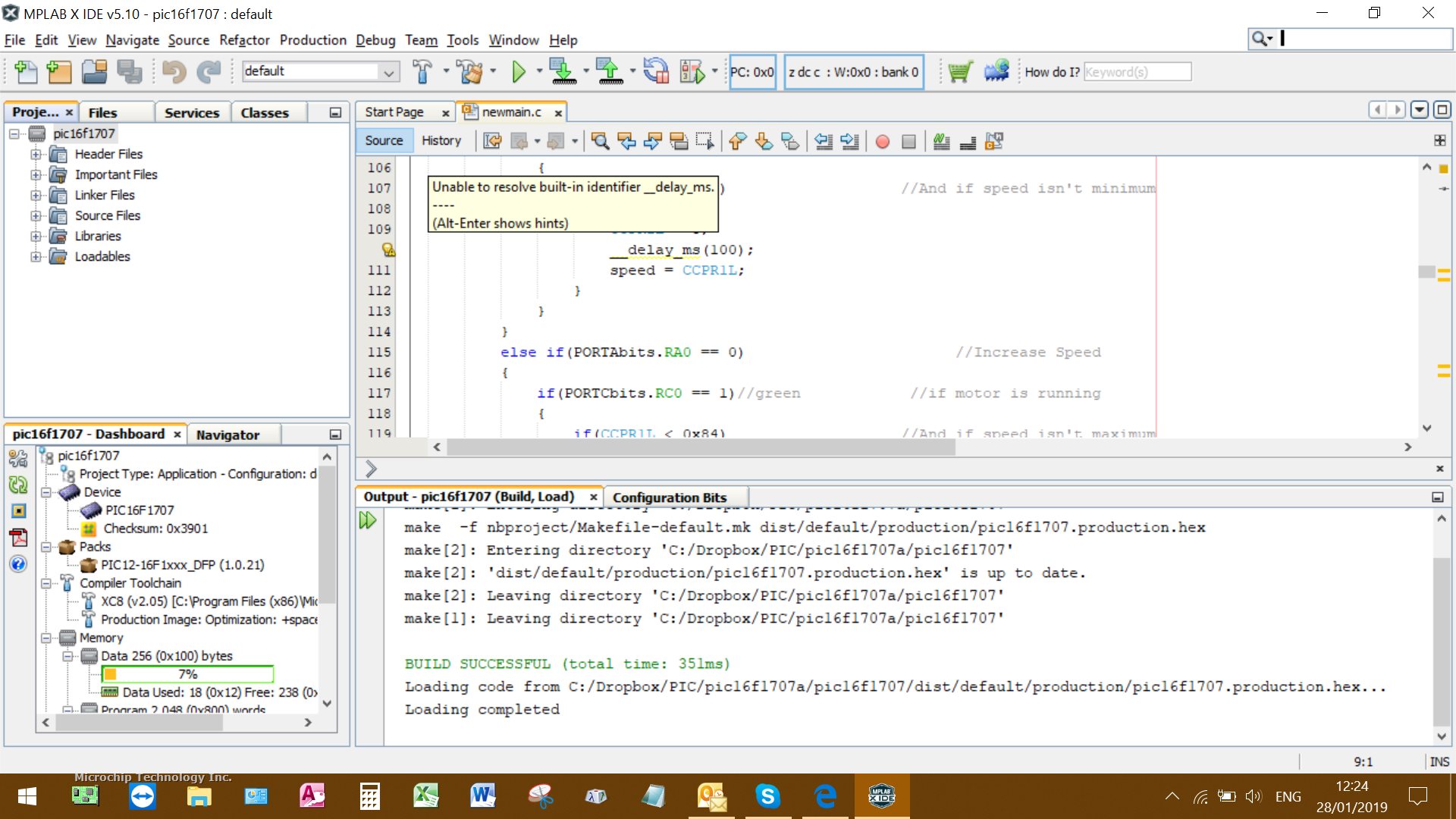Switch to Configuration Bits tab
This screenshot has width=1456, height=819.
coord(669,497)
